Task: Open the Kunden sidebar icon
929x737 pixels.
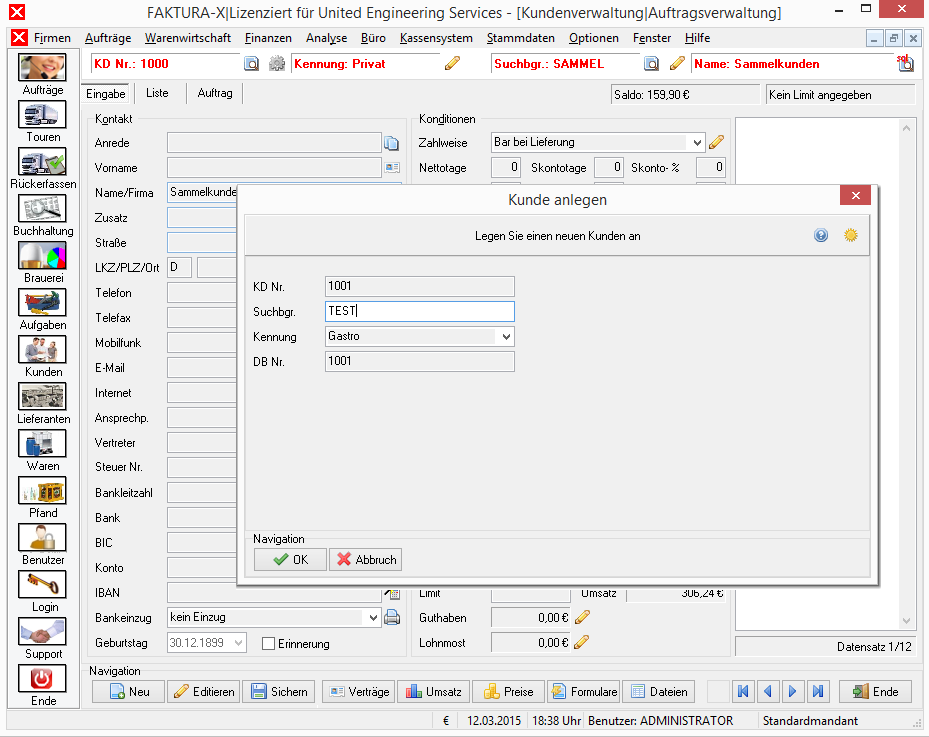Action: pyautogui.click(x=42, y=350)
